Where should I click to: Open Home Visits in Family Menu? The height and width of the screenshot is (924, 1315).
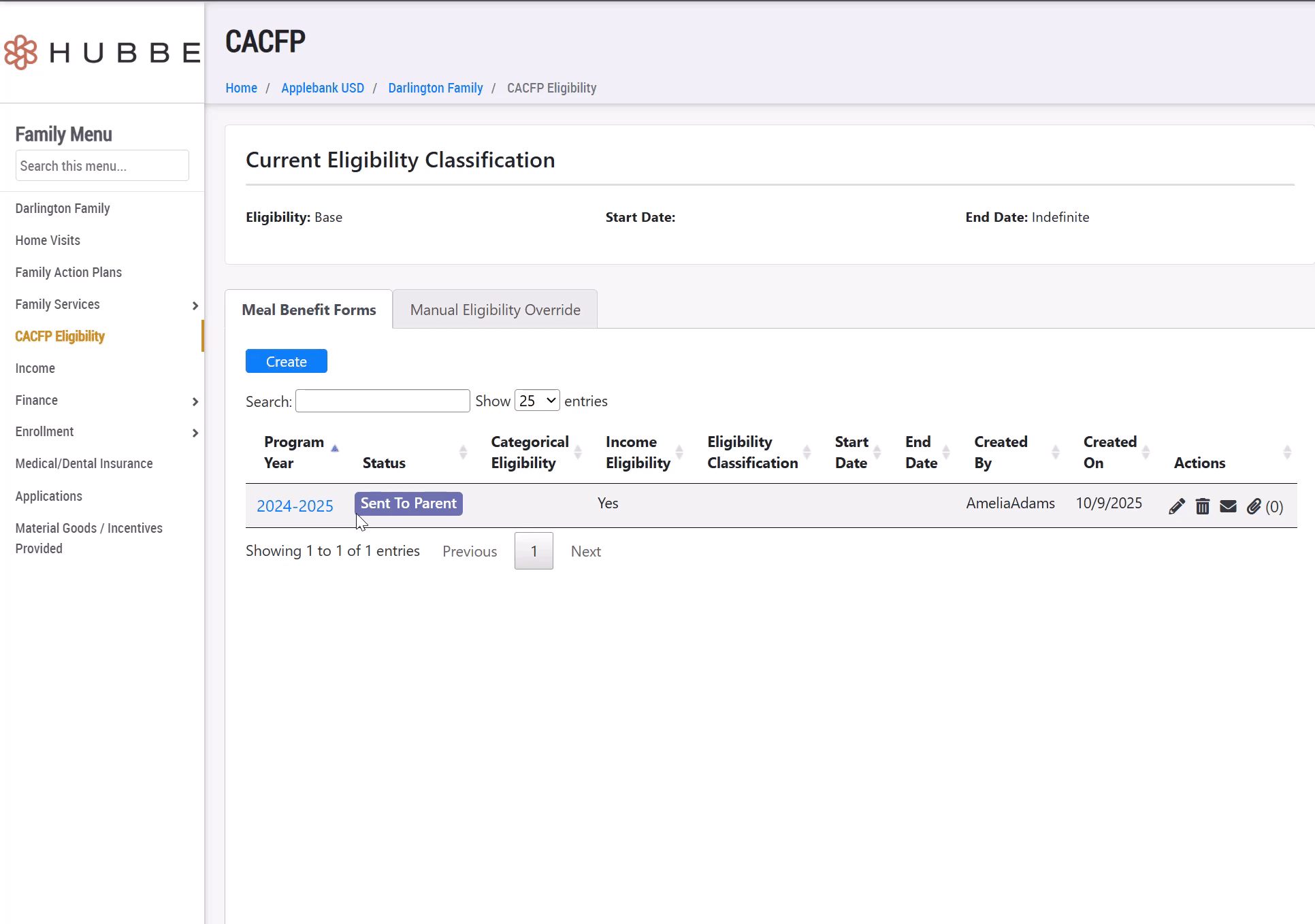click(48, 240)
